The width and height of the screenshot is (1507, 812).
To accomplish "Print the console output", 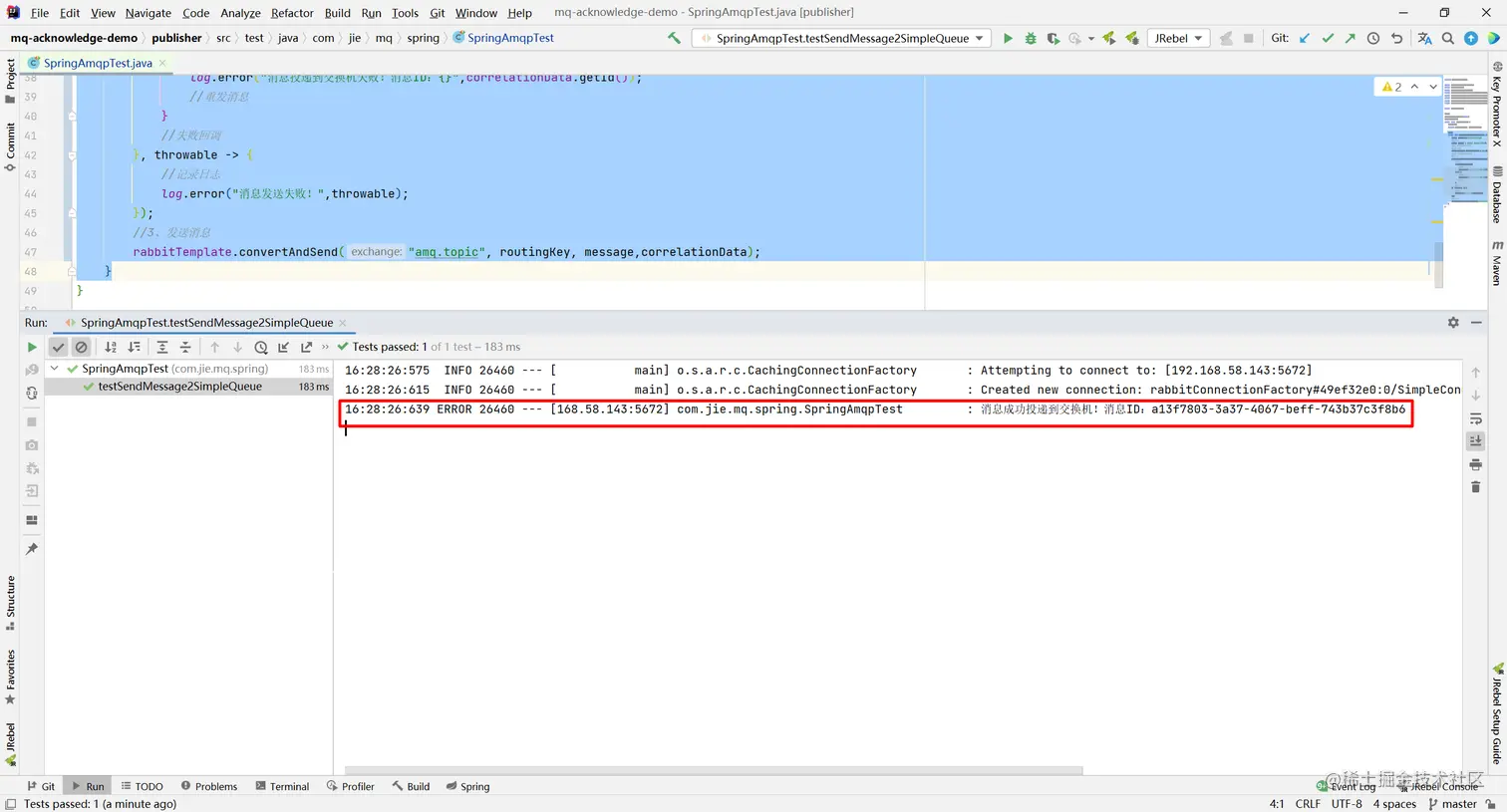I will pos(1476,464).
